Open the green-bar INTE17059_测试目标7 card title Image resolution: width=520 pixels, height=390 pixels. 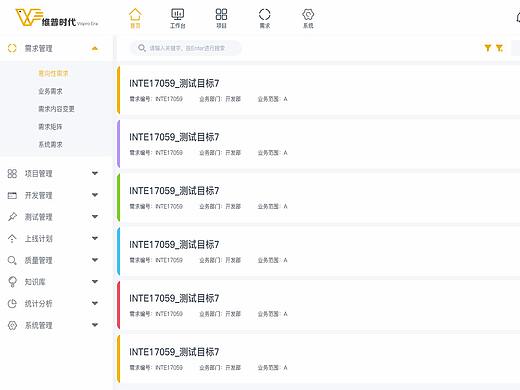point(174,191)
